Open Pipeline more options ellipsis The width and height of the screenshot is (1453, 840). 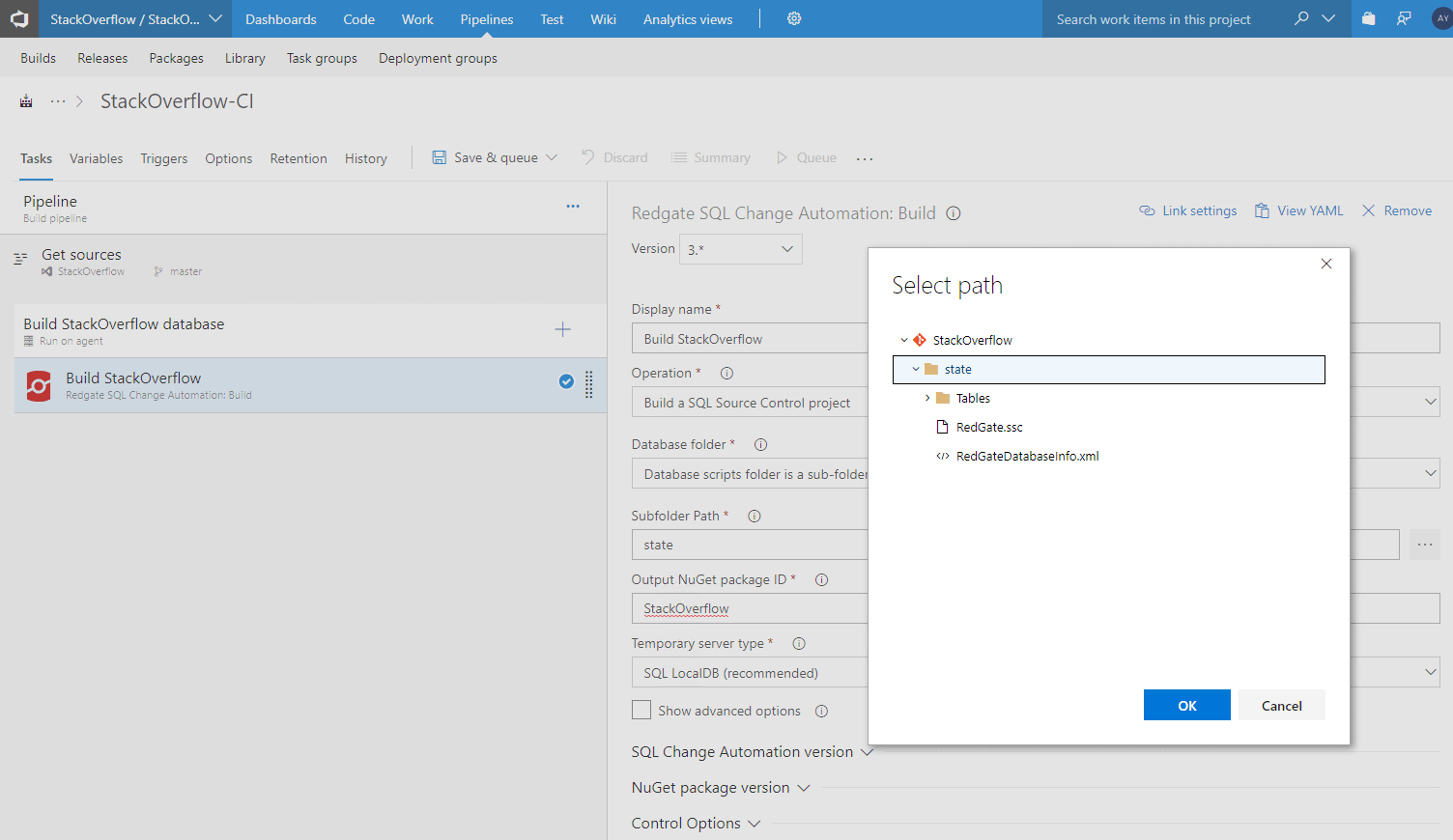click(573, 206)
